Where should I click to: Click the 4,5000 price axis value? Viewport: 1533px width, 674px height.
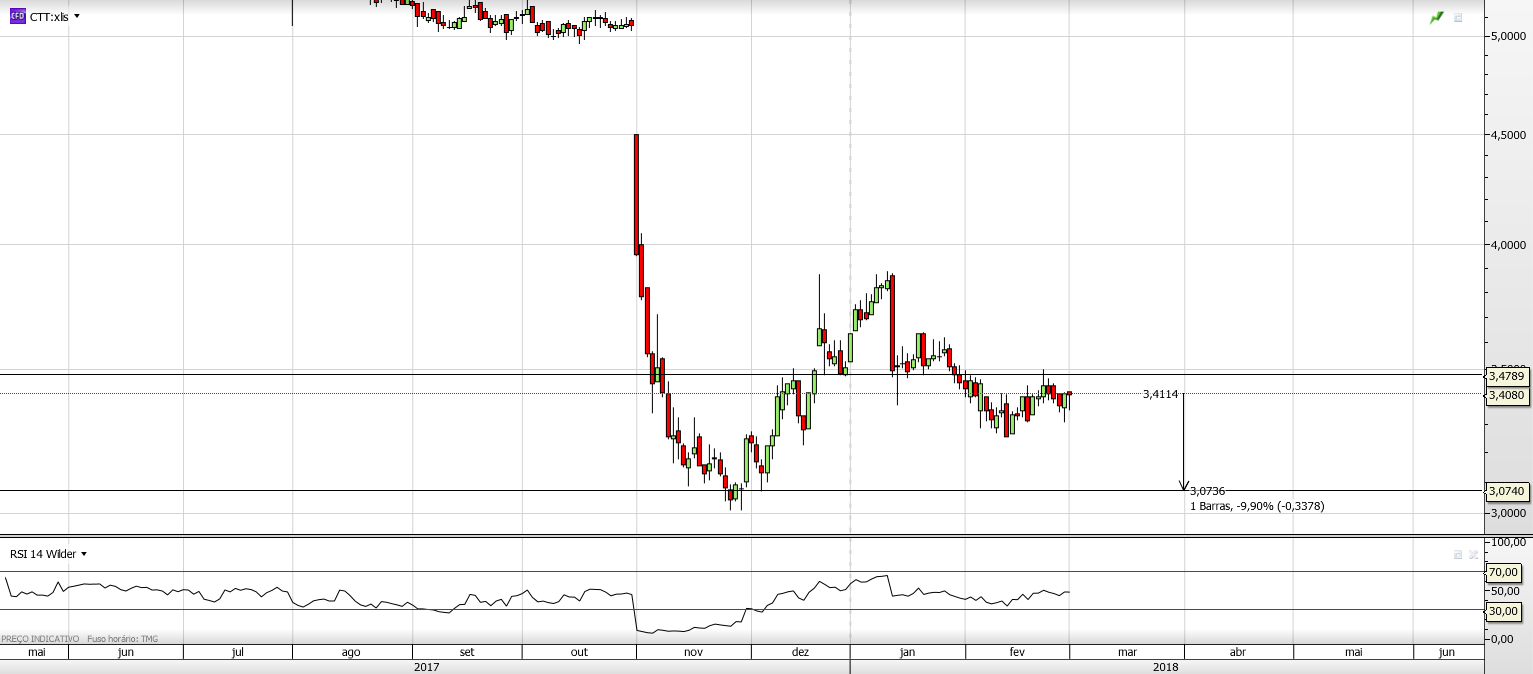[x=1508, y=134]
